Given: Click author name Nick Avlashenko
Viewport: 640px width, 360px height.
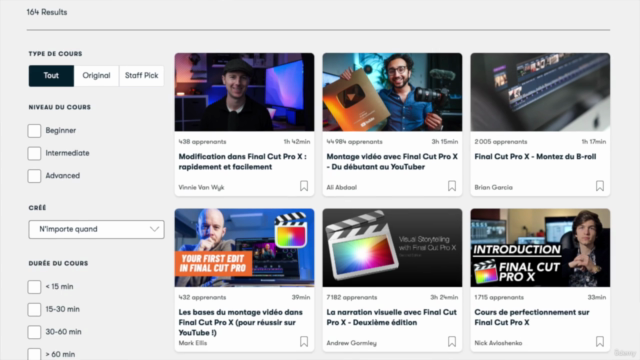Looking at the screenshot, I should [x=498, y=343].
